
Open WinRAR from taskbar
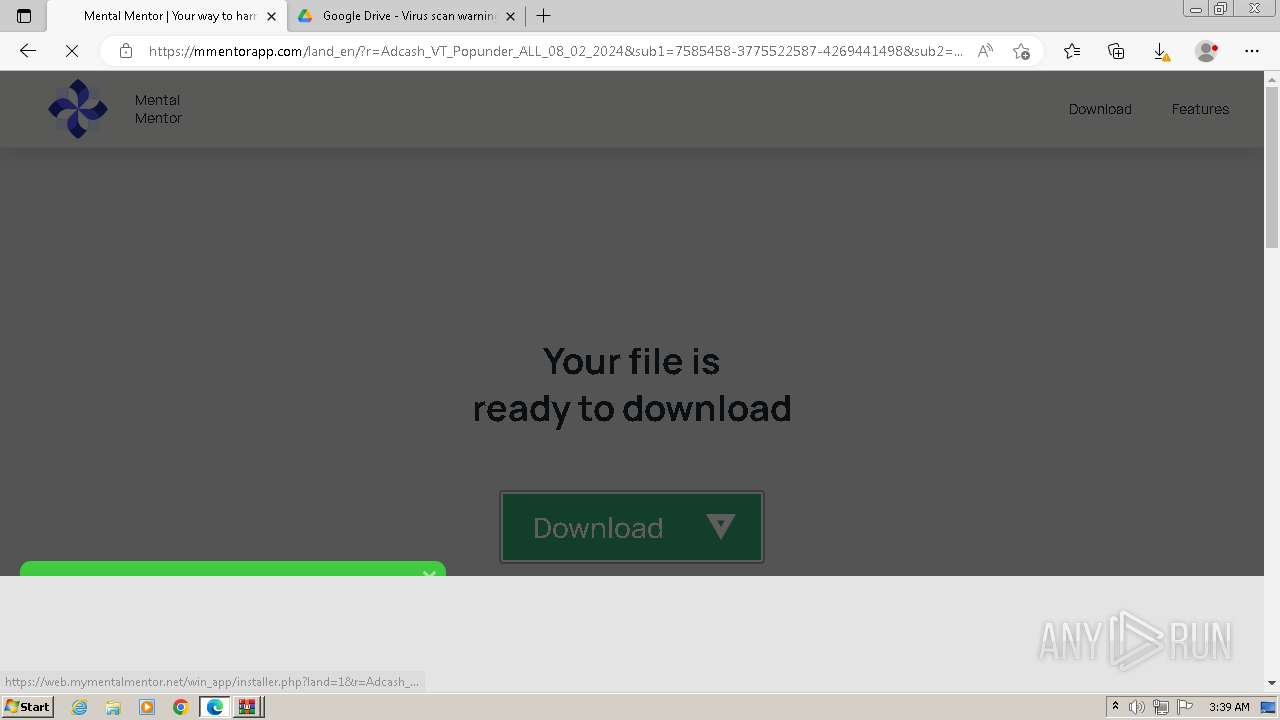coord(248,707)
